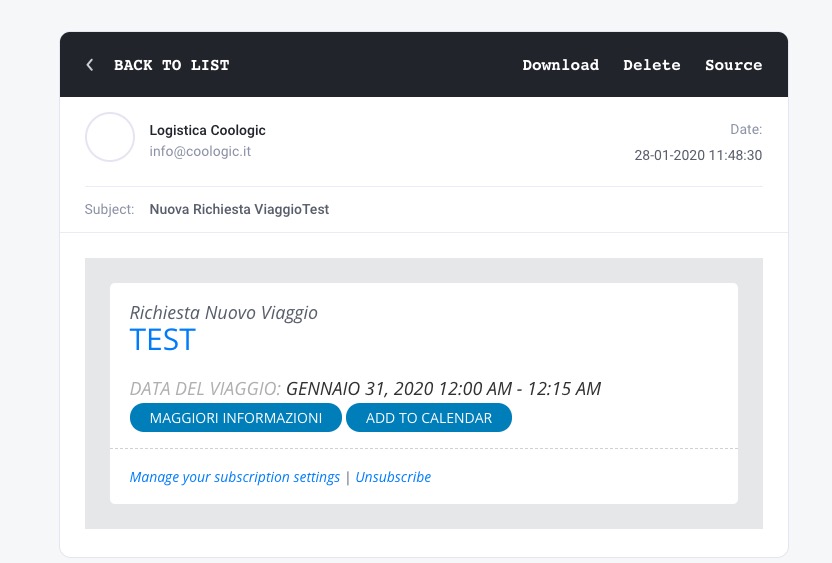View the email Source
The height and width of the screenshot is (563, 832).
tap(733, 65)
